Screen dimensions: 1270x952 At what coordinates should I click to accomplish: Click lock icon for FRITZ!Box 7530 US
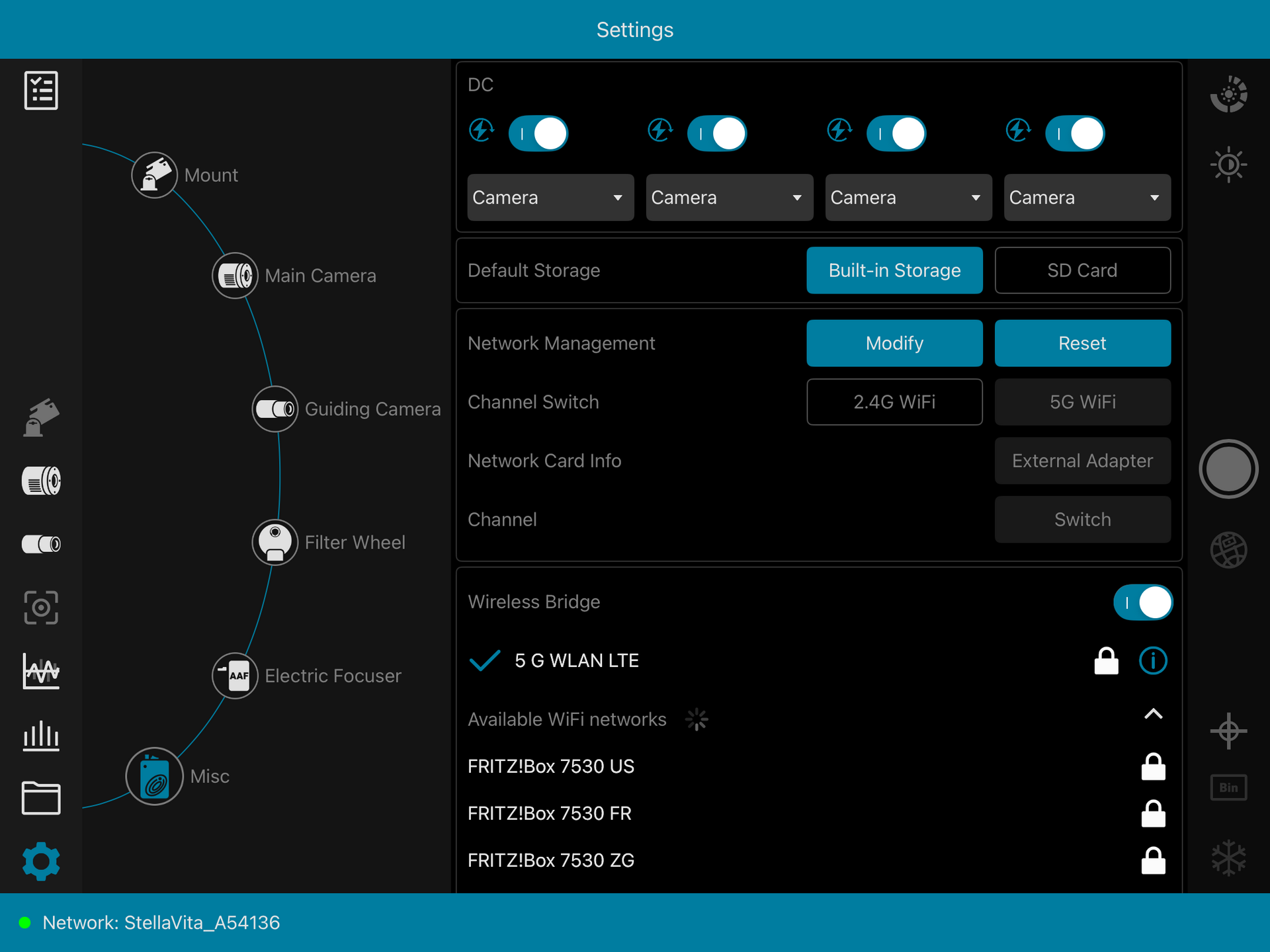coord(1153,767)
